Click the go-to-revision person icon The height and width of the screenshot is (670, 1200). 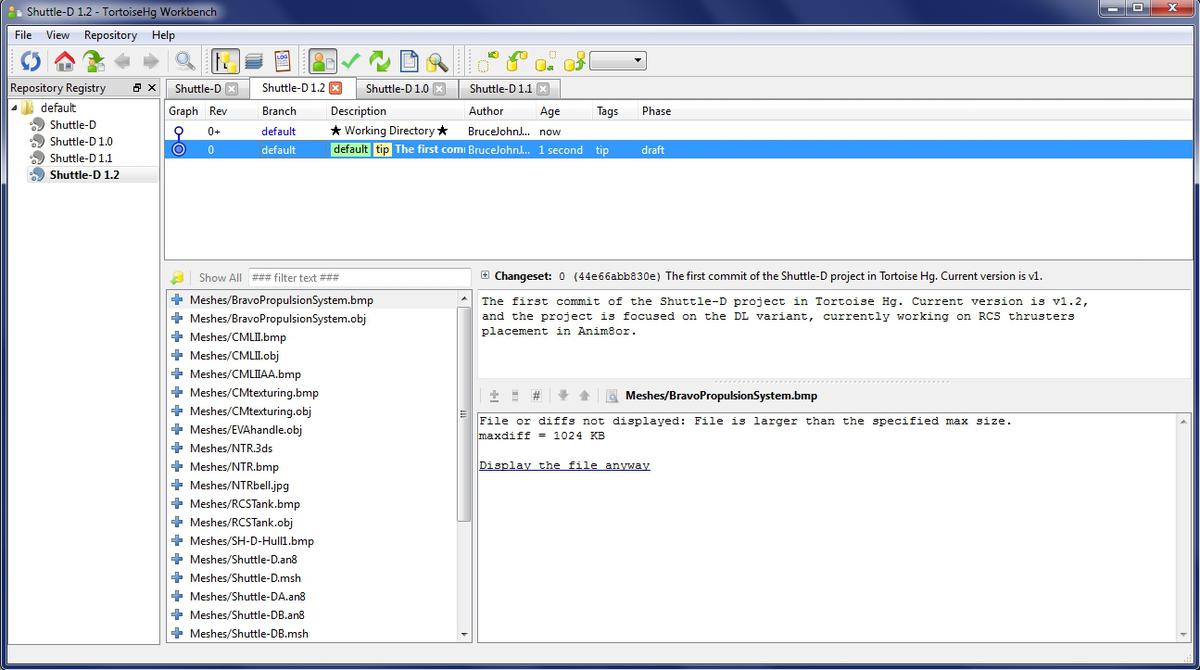pos(94,61)
